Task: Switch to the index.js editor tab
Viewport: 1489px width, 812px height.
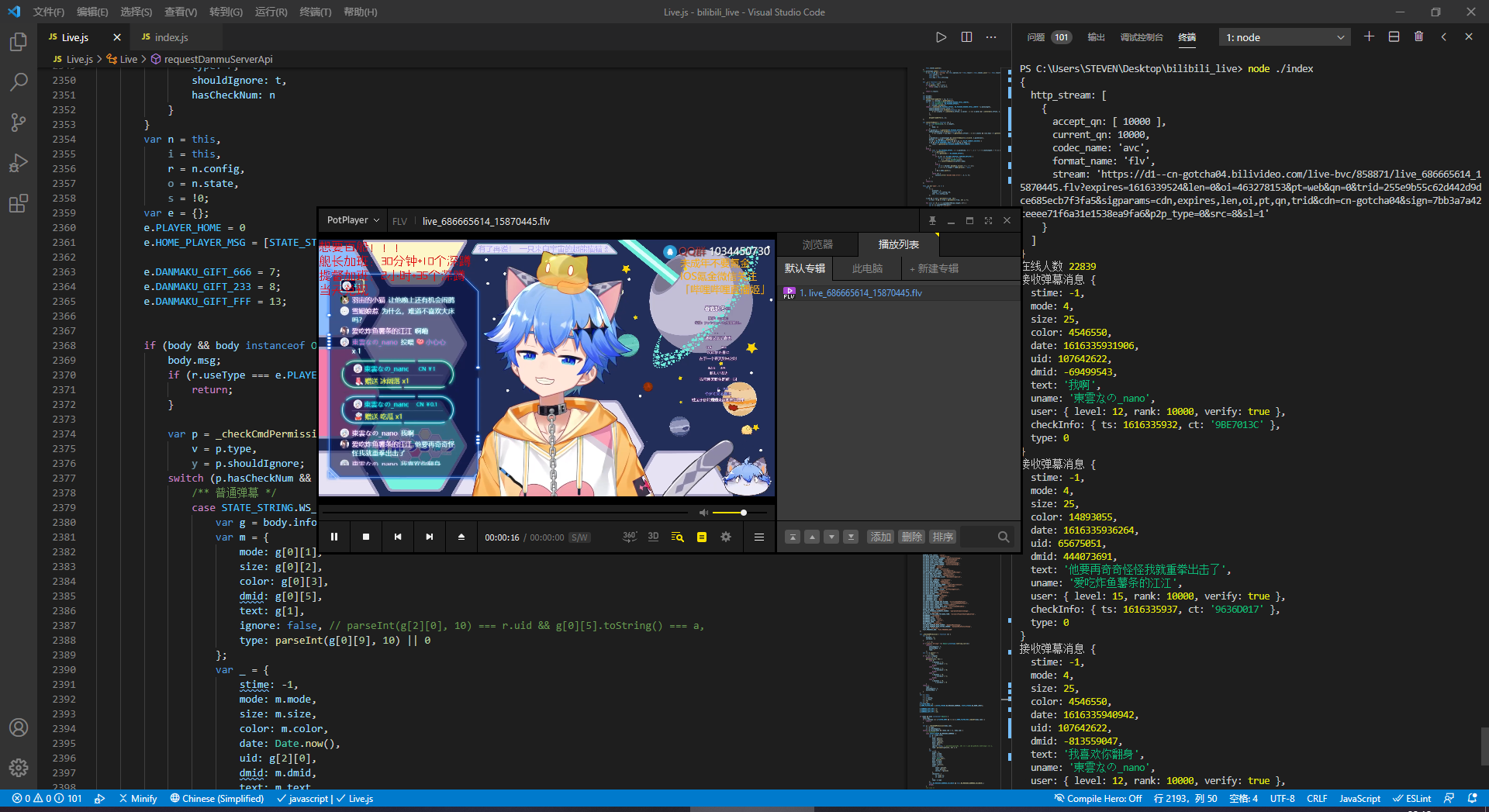Action: [x=171, y=37]
